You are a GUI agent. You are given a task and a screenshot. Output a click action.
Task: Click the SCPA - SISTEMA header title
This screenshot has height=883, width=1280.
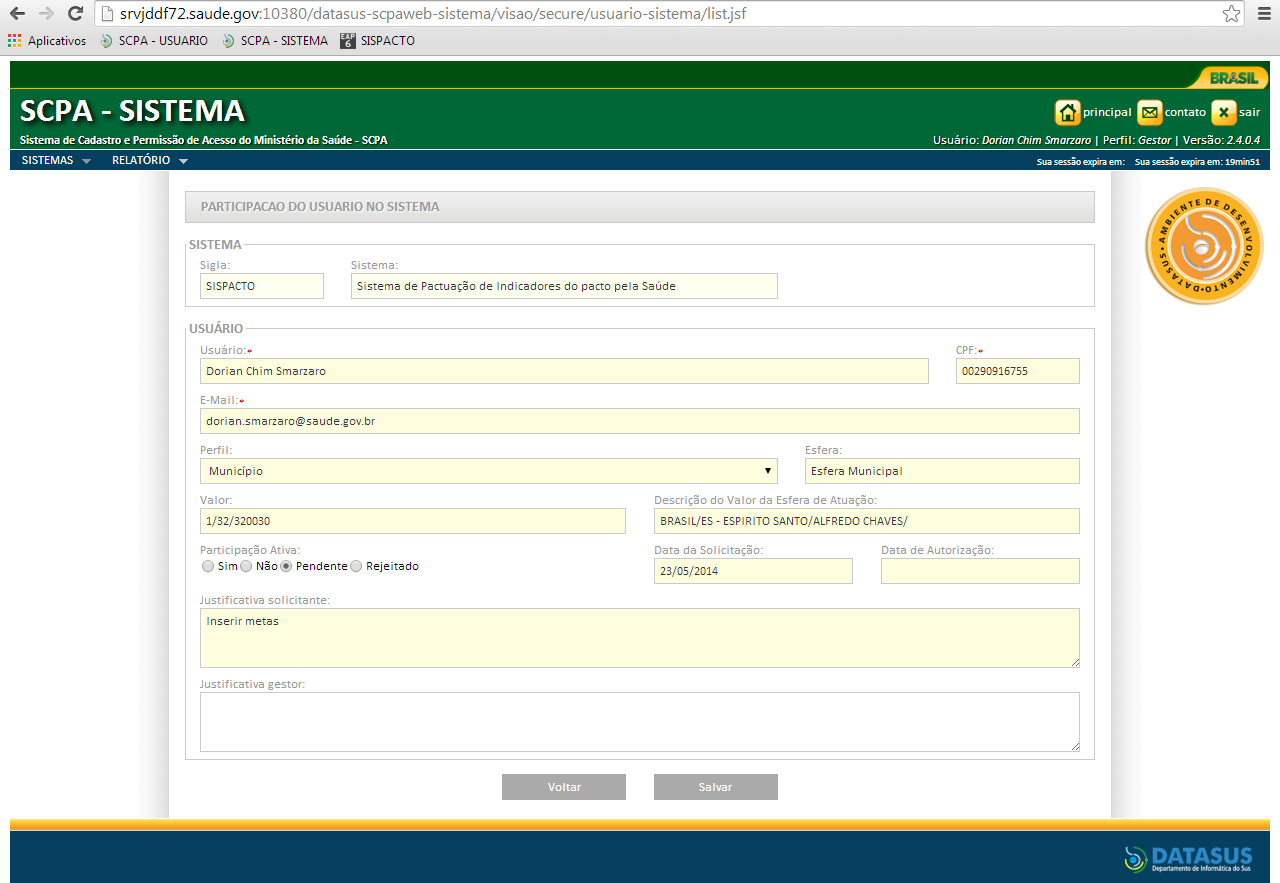pyautogui.click(x=132, y=111)
